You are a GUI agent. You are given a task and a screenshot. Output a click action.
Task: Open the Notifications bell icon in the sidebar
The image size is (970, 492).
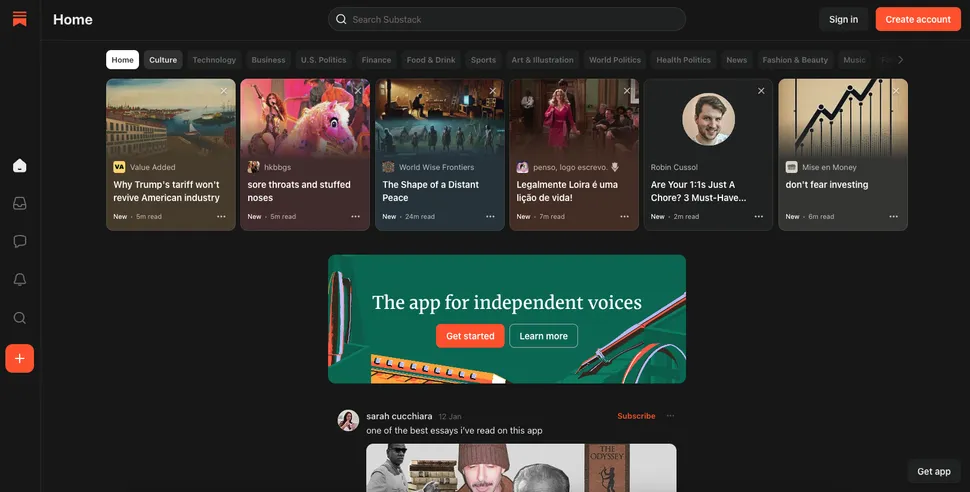[x=19, y=280]
